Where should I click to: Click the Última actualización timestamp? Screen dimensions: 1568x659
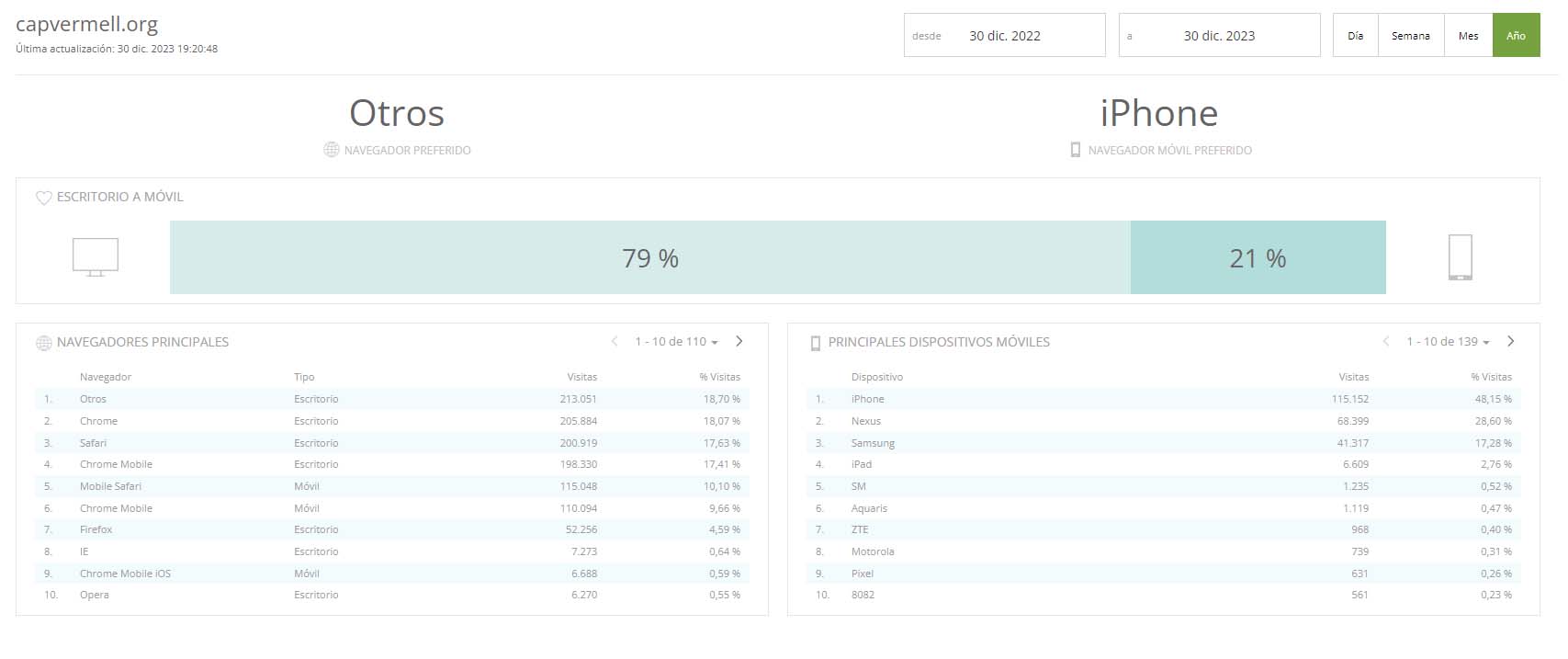click(117, 49)
